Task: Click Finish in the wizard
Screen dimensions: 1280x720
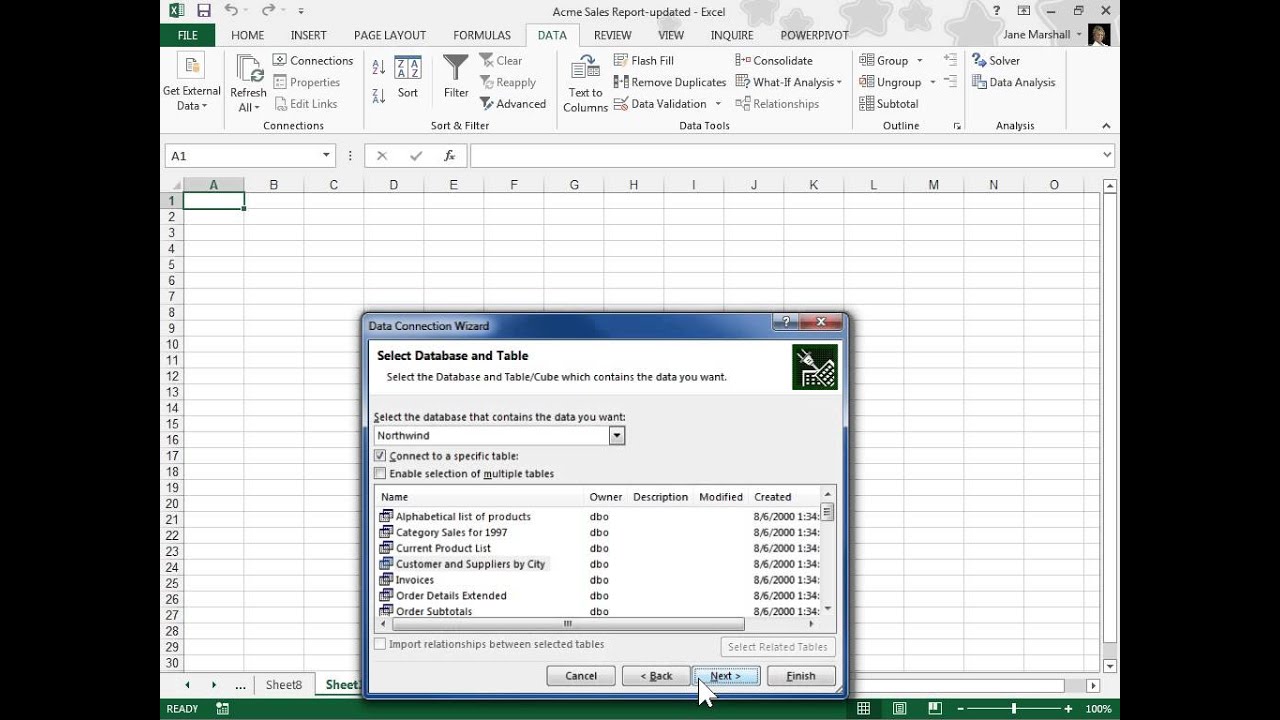Action: coord(801,676)
